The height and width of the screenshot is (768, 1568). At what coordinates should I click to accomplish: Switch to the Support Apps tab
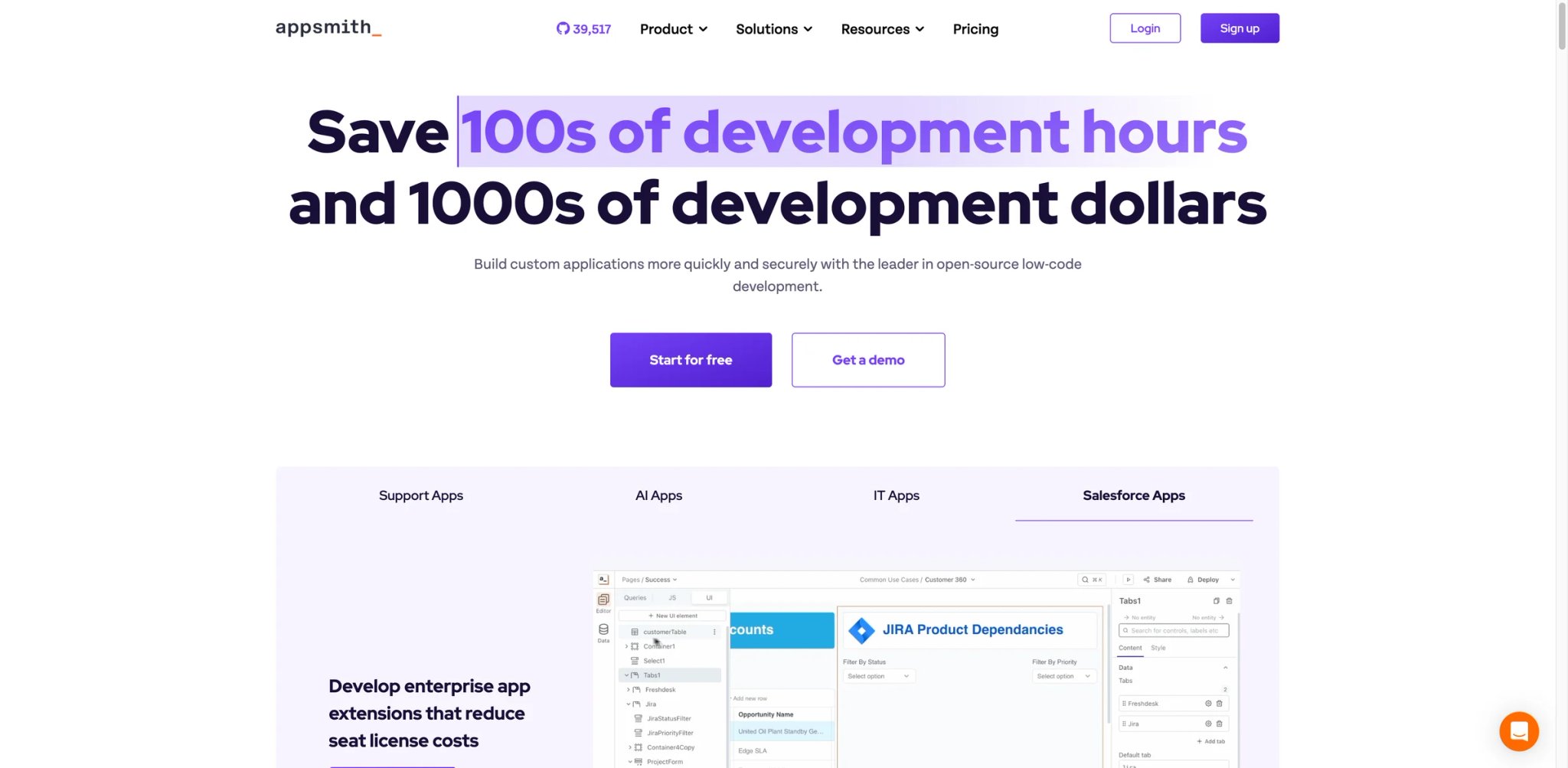(x=421, y=495)
